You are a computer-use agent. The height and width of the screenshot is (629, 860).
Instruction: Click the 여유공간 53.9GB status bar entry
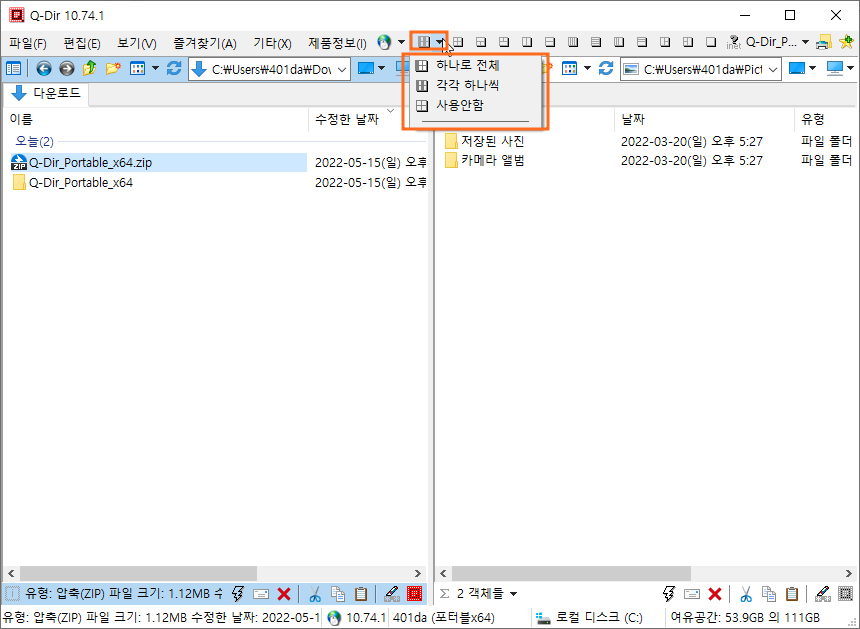pyautogui.click(x=745, y=618)
